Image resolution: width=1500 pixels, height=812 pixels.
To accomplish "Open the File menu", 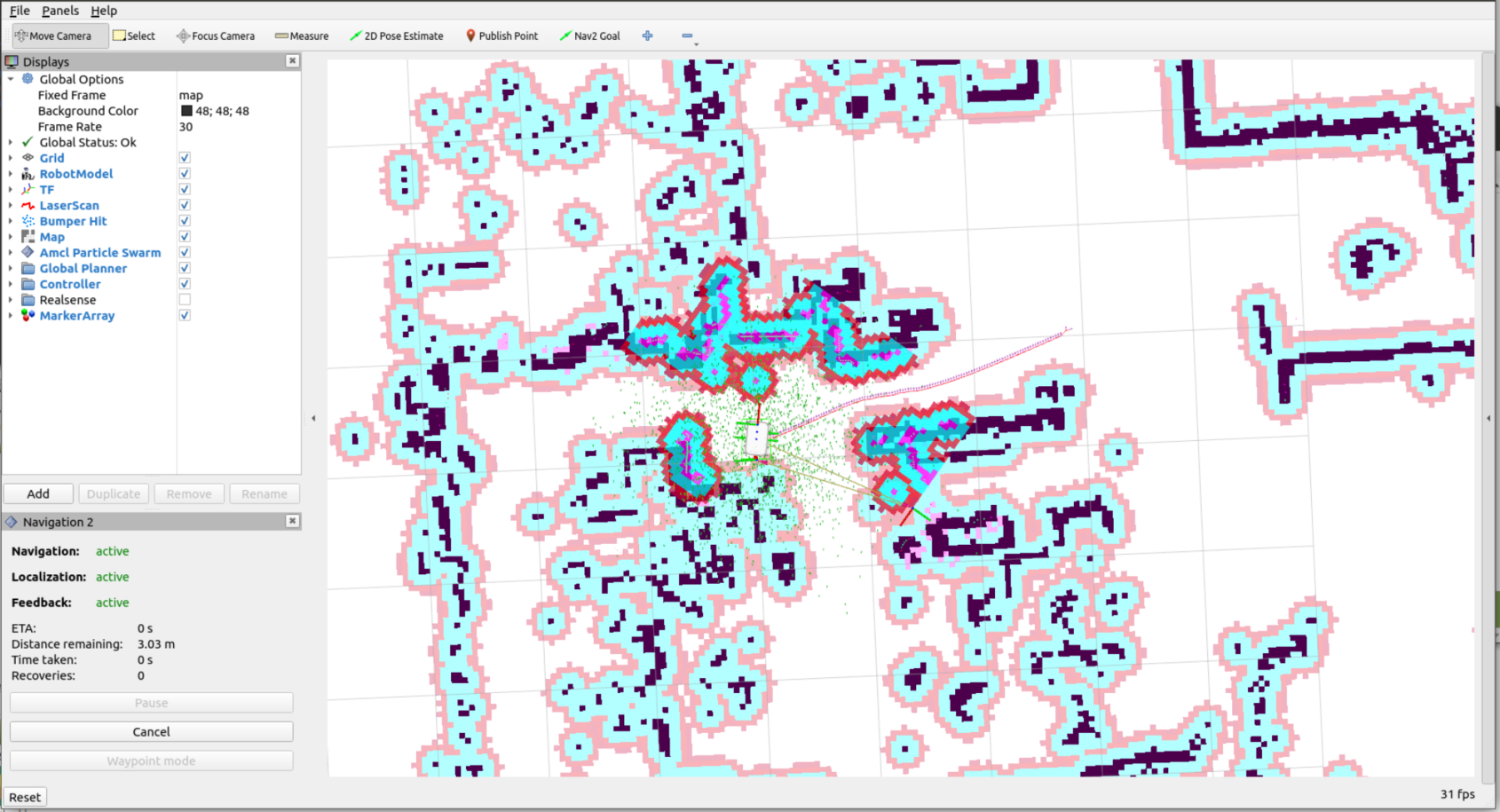I will click(20, 11).
